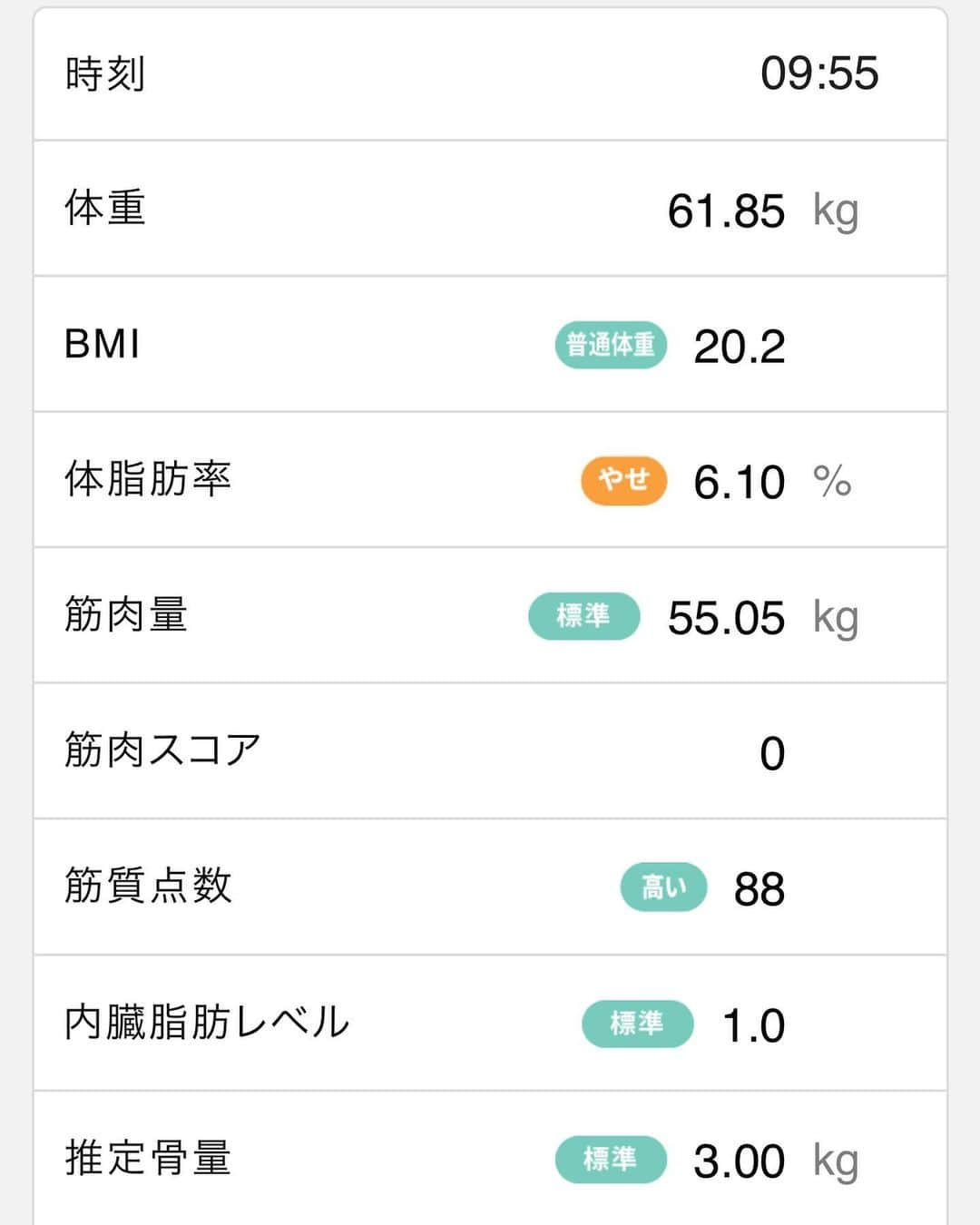Click the 高い badge beside 筋質点数

pyautogui.click(x=663, y=887)
